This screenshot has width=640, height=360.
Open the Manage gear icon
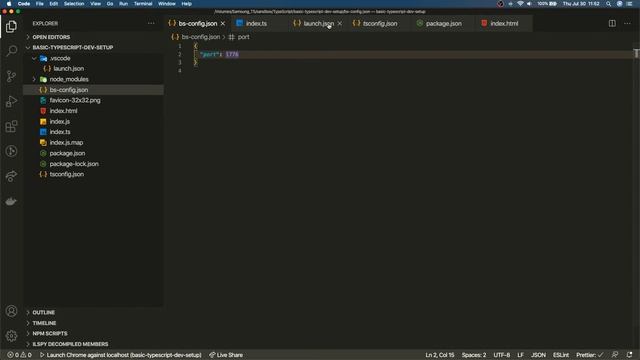click(x=11, y=336)
